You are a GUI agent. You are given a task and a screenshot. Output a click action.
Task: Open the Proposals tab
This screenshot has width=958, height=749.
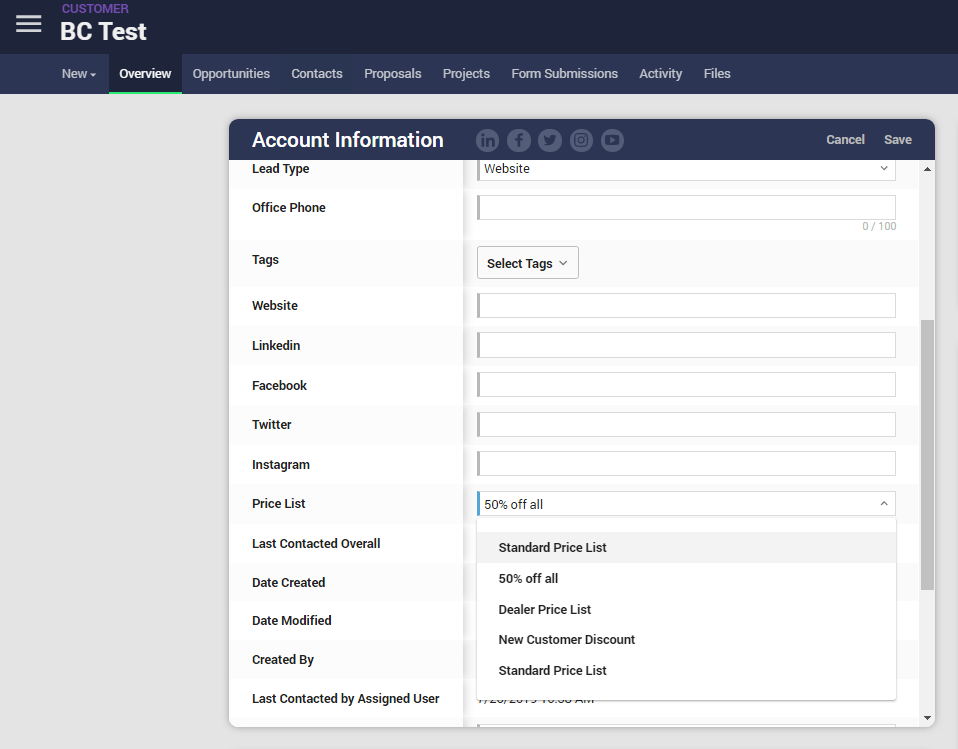pyautogui.click(x=393, y=74)
